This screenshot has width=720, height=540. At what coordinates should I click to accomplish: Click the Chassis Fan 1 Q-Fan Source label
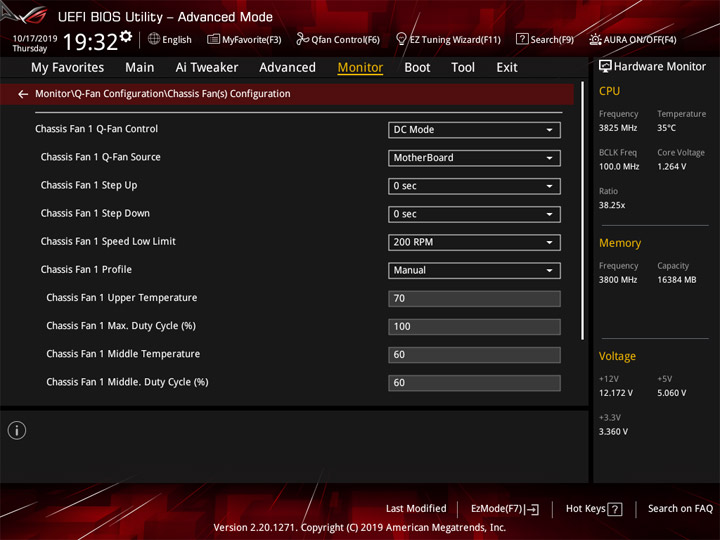click(101, 157)
